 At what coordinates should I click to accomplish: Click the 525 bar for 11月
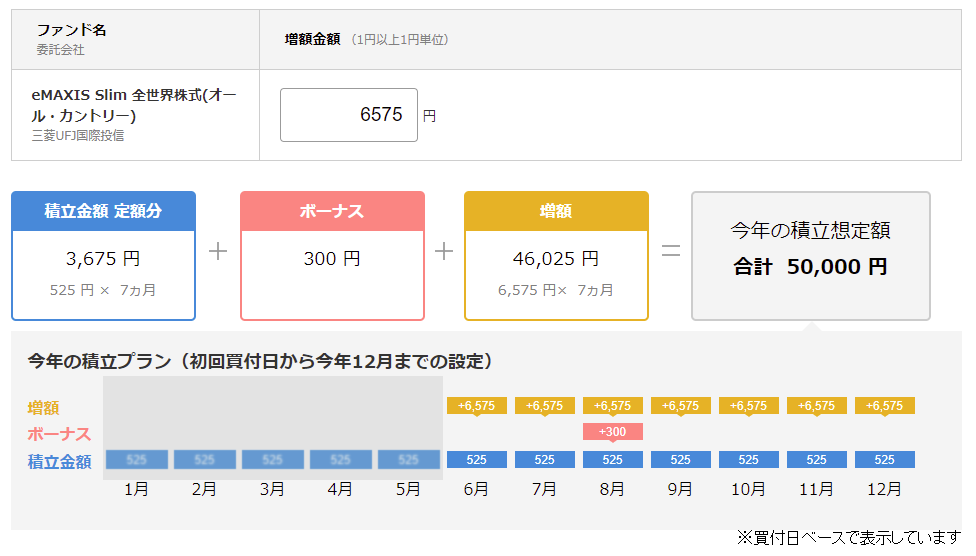pyautogui.click(x=817, y=459)
